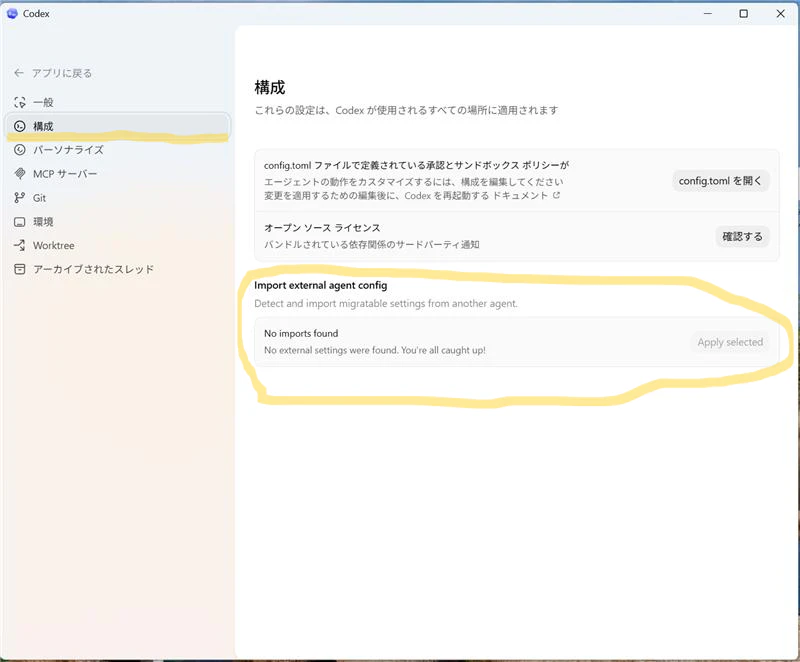Click the Apply selected button
Screen dimensions: 800x662
point(730,342)
